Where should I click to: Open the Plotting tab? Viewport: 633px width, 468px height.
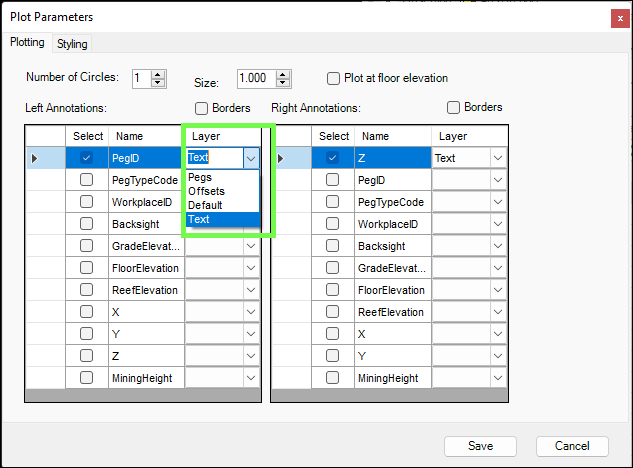(28, 43)
